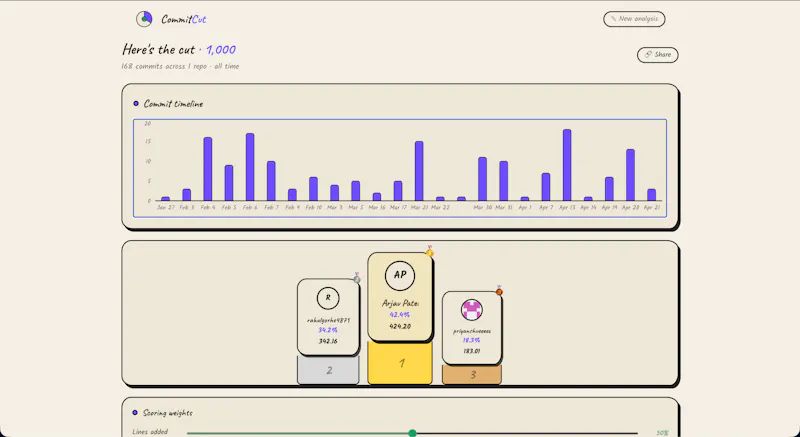The width and height of the screenshot is (800, 437).
Task: Click the 'Apr 21' axis label
Action: pos(652,208)
